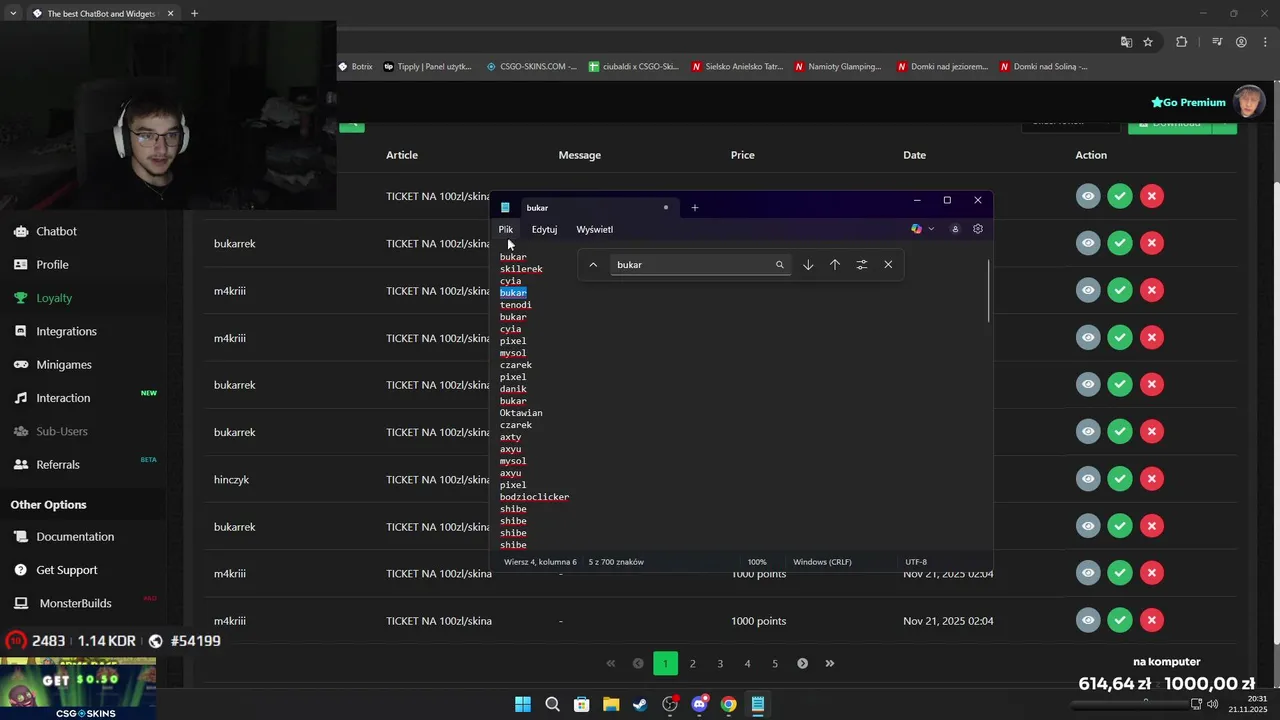View the hinczyk redemption with the eye icon

click(1088, 479)
